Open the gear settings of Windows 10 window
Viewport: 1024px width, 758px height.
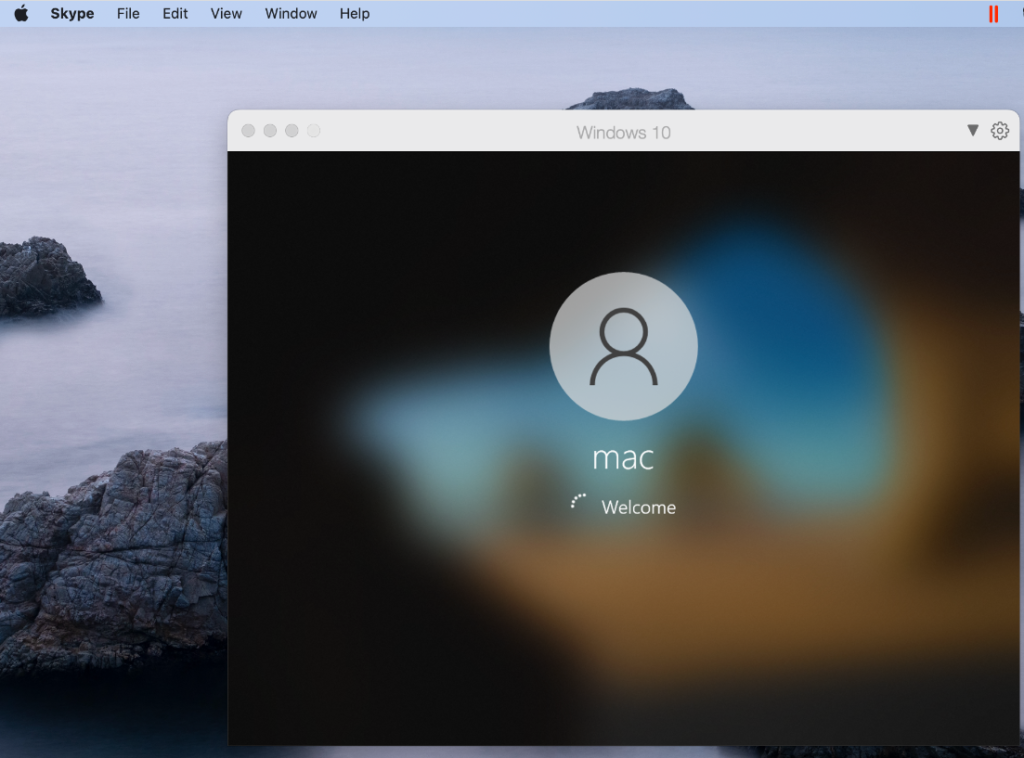tap(1000, 131)
